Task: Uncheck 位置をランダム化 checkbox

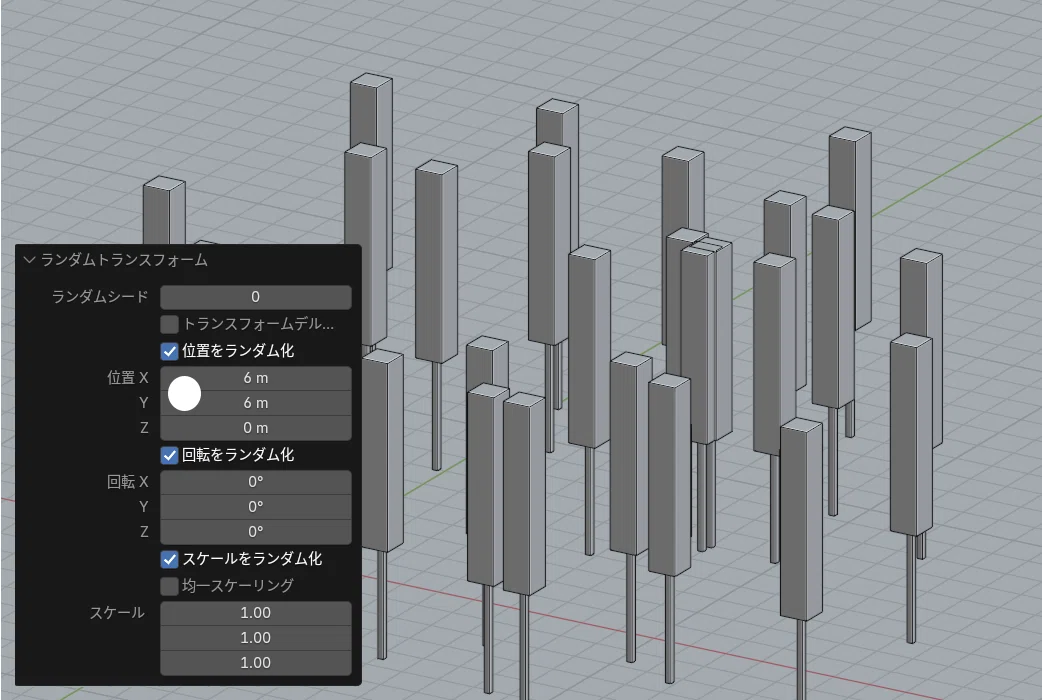Action: [169, 351]
